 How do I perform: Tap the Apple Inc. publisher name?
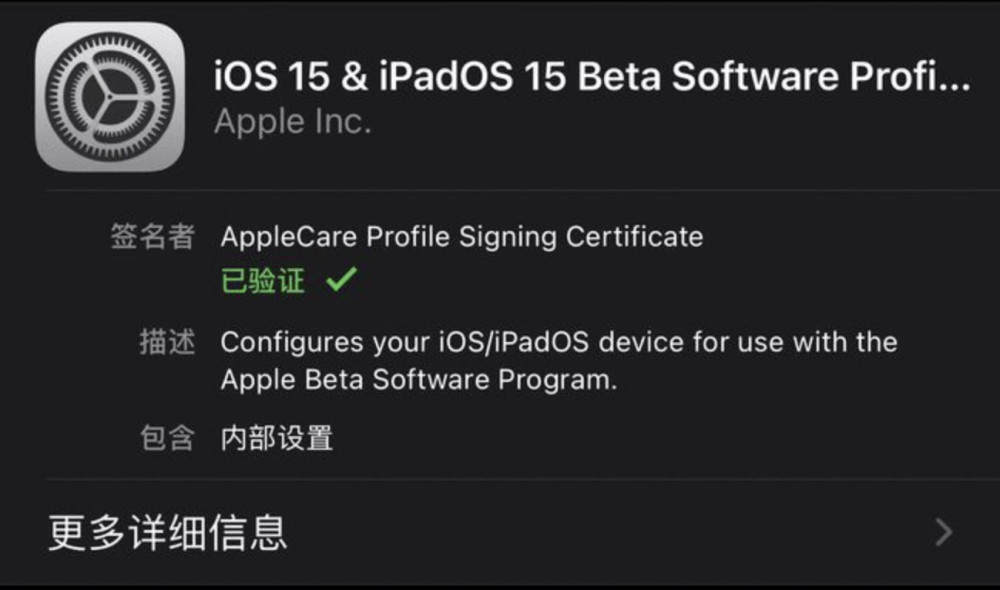293,122
